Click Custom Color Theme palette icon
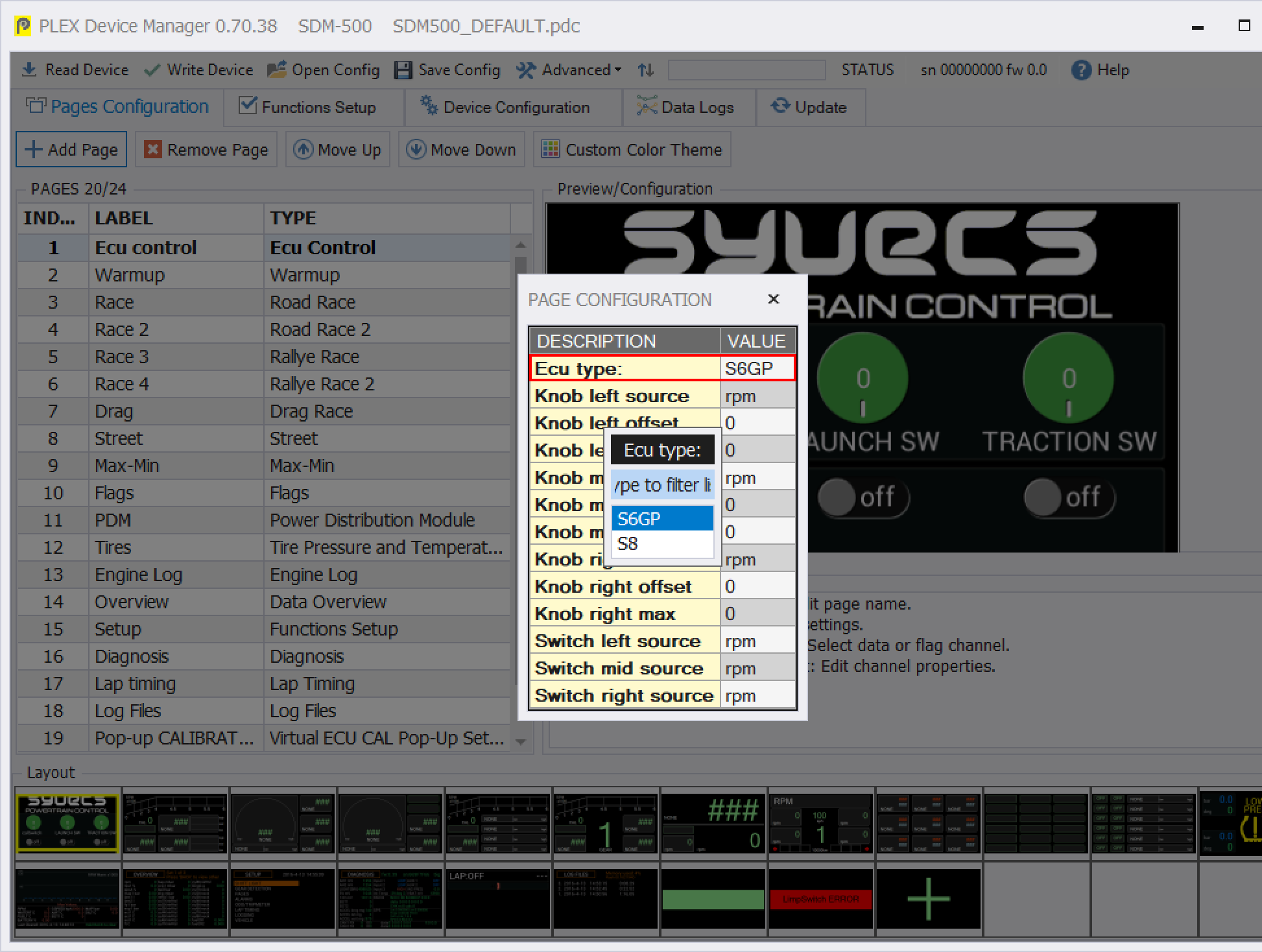This screenshot has height=952, width=1262. tap(551, 150)
